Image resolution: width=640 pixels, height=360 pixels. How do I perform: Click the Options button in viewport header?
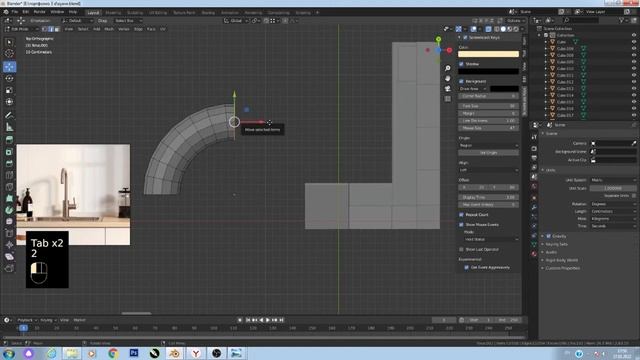(x=515, y=20)
